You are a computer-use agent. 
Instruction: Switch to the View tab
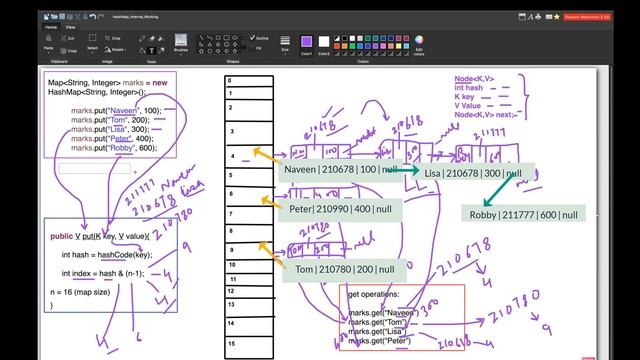pos(70,27)
